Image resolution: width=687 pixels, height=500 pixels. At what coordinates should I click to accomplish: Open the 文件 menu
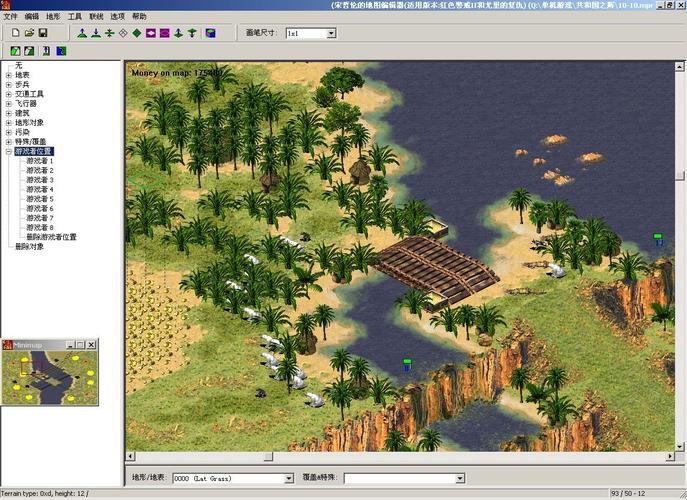tap(11, 17)
